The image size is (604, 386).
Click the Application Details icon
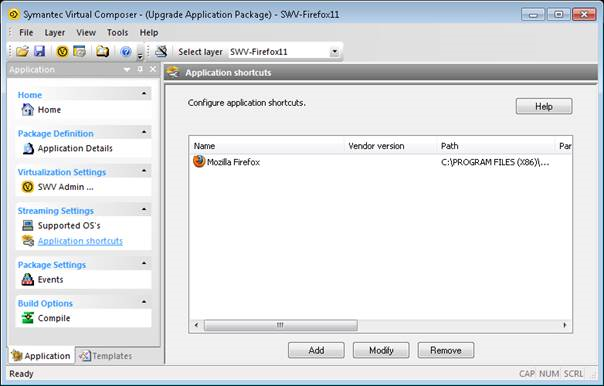(x=28, y=148)
